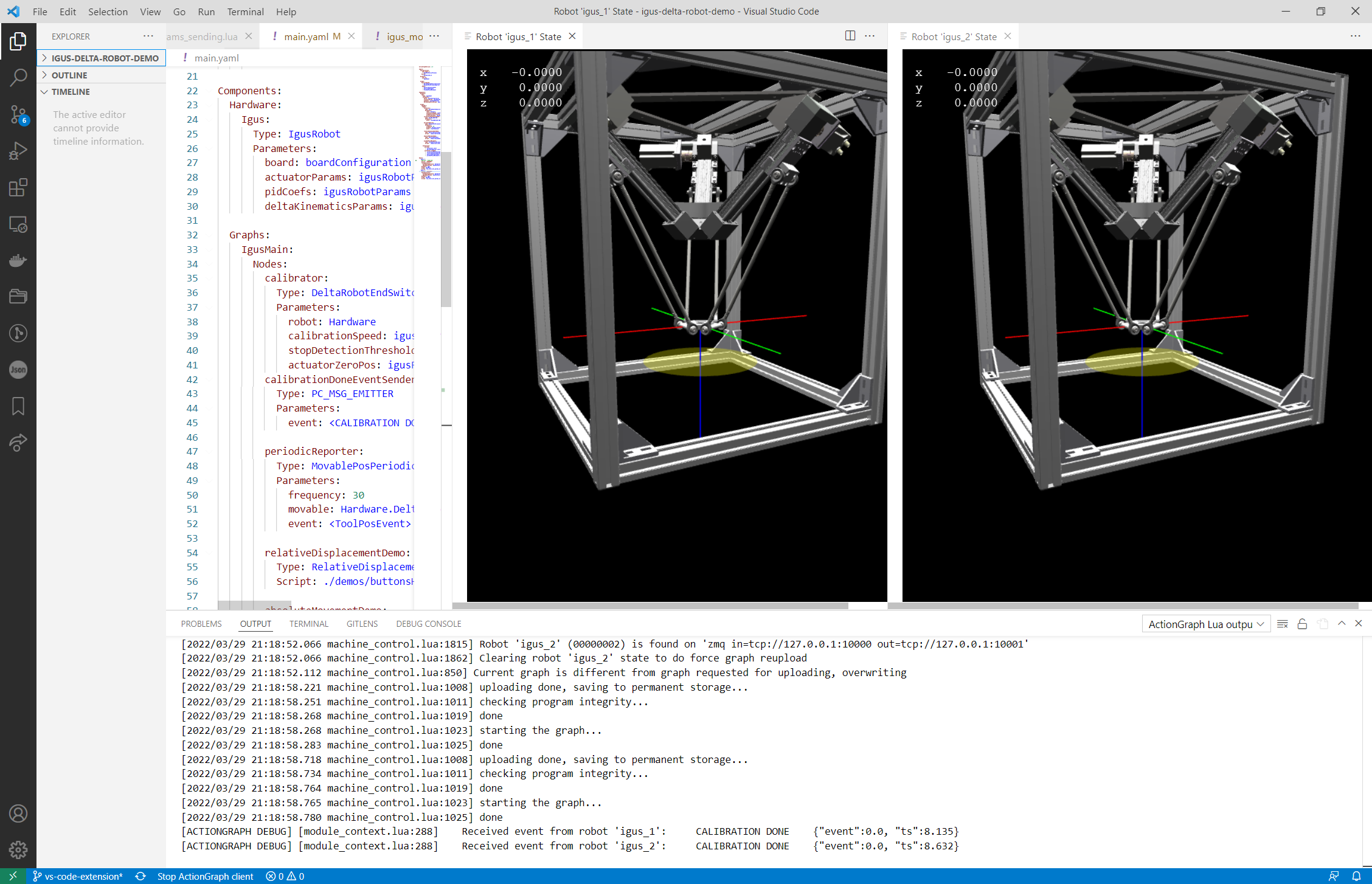Click the code minimap in main.yaml editor
The width and height of the screenshot is (1372, 884).
[429, 123]
